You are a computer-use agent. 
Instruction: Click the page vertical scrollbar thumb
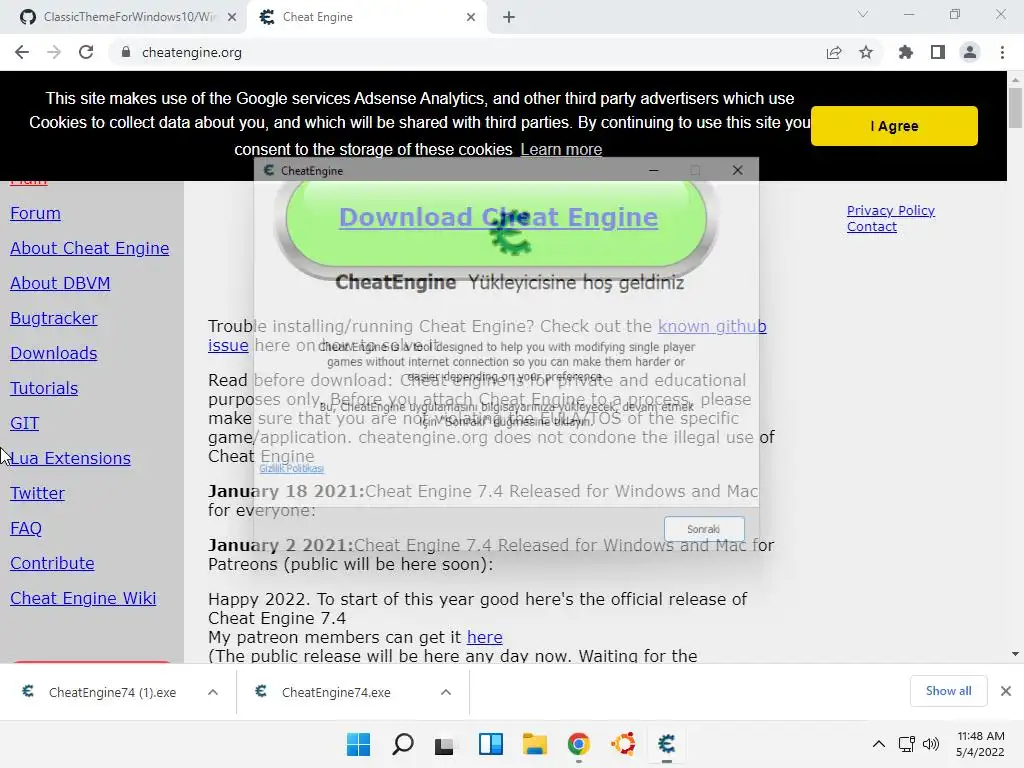(x=1015, y=108)
